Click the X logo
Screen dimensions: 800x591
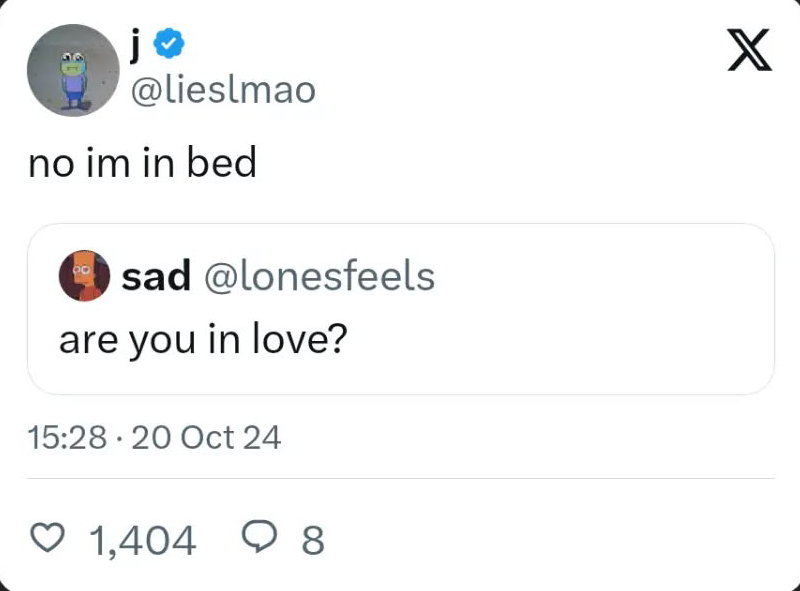coord(750,50)
